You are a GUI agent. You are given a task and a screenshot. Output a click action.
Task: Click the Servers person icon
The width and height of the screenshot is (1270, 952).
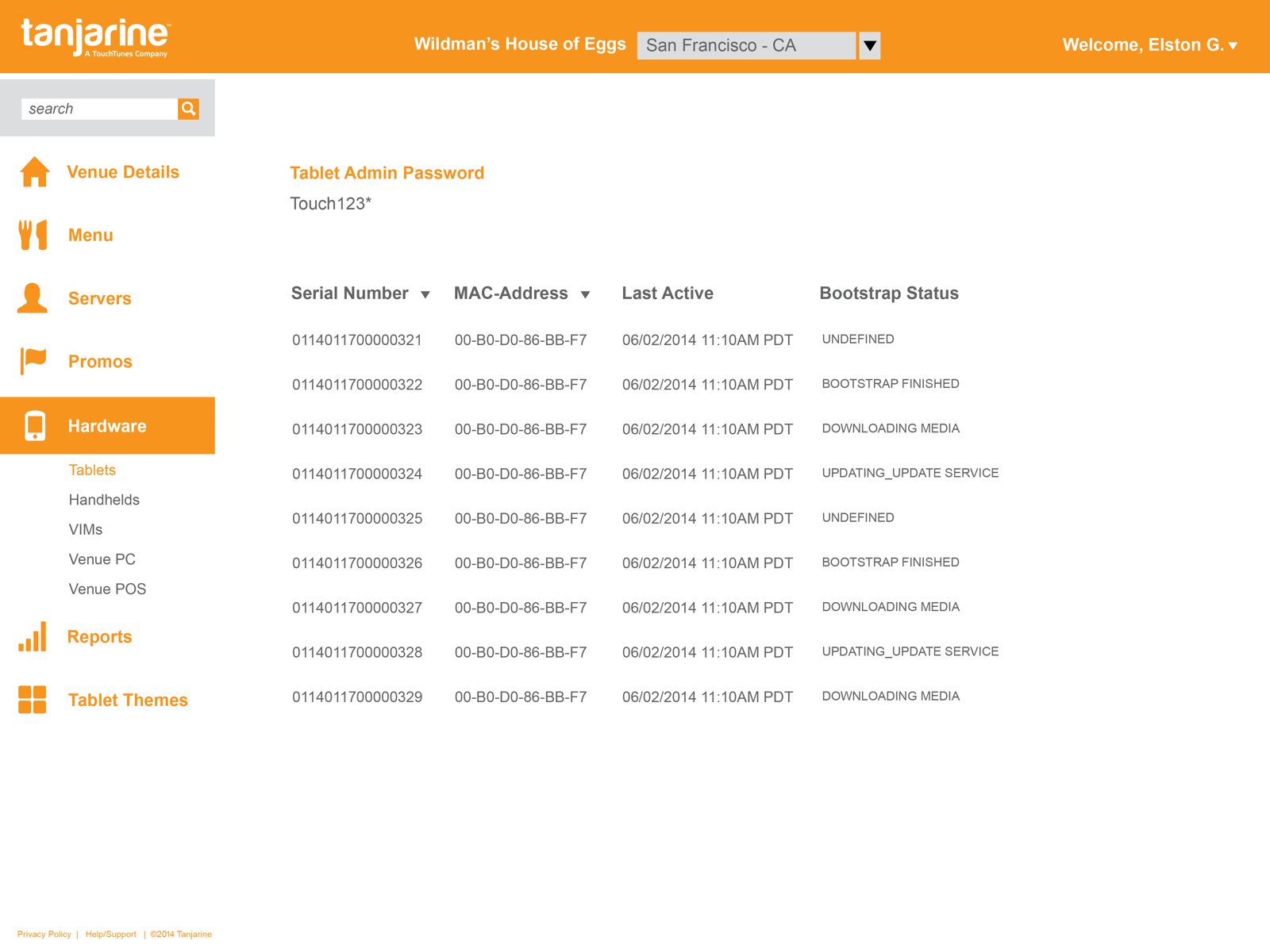coord(33,297)
